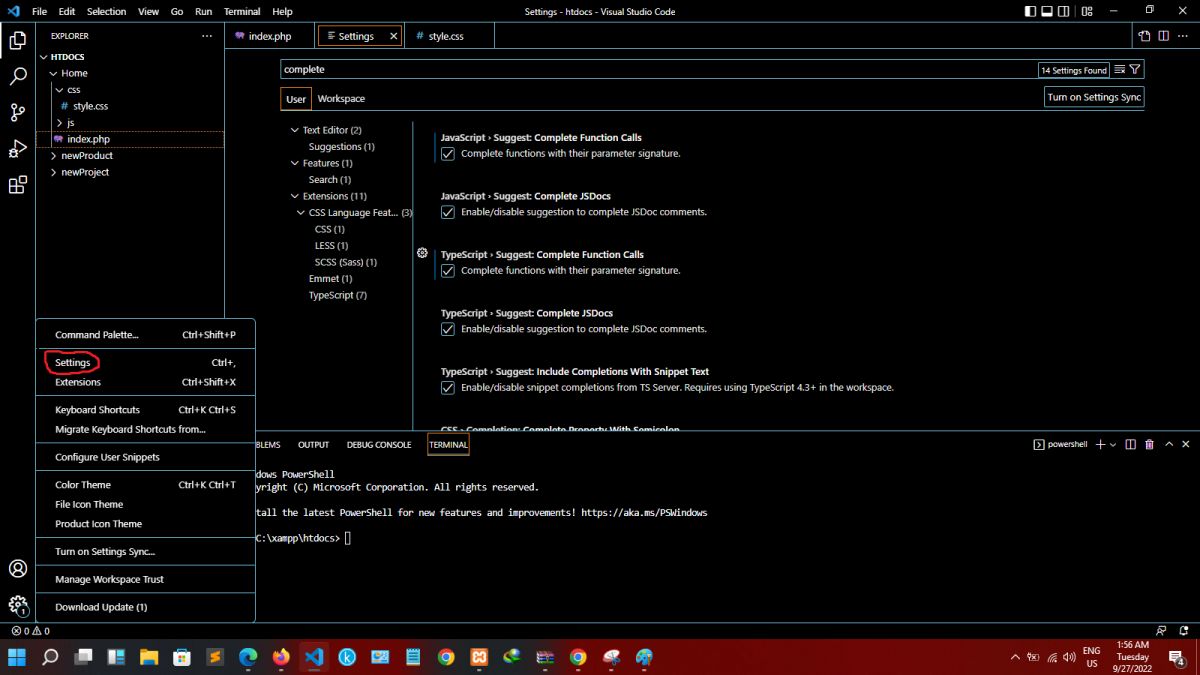This screenshot has height=675, width=1200.
Task: Open the Selection menu
Action: 106,11
